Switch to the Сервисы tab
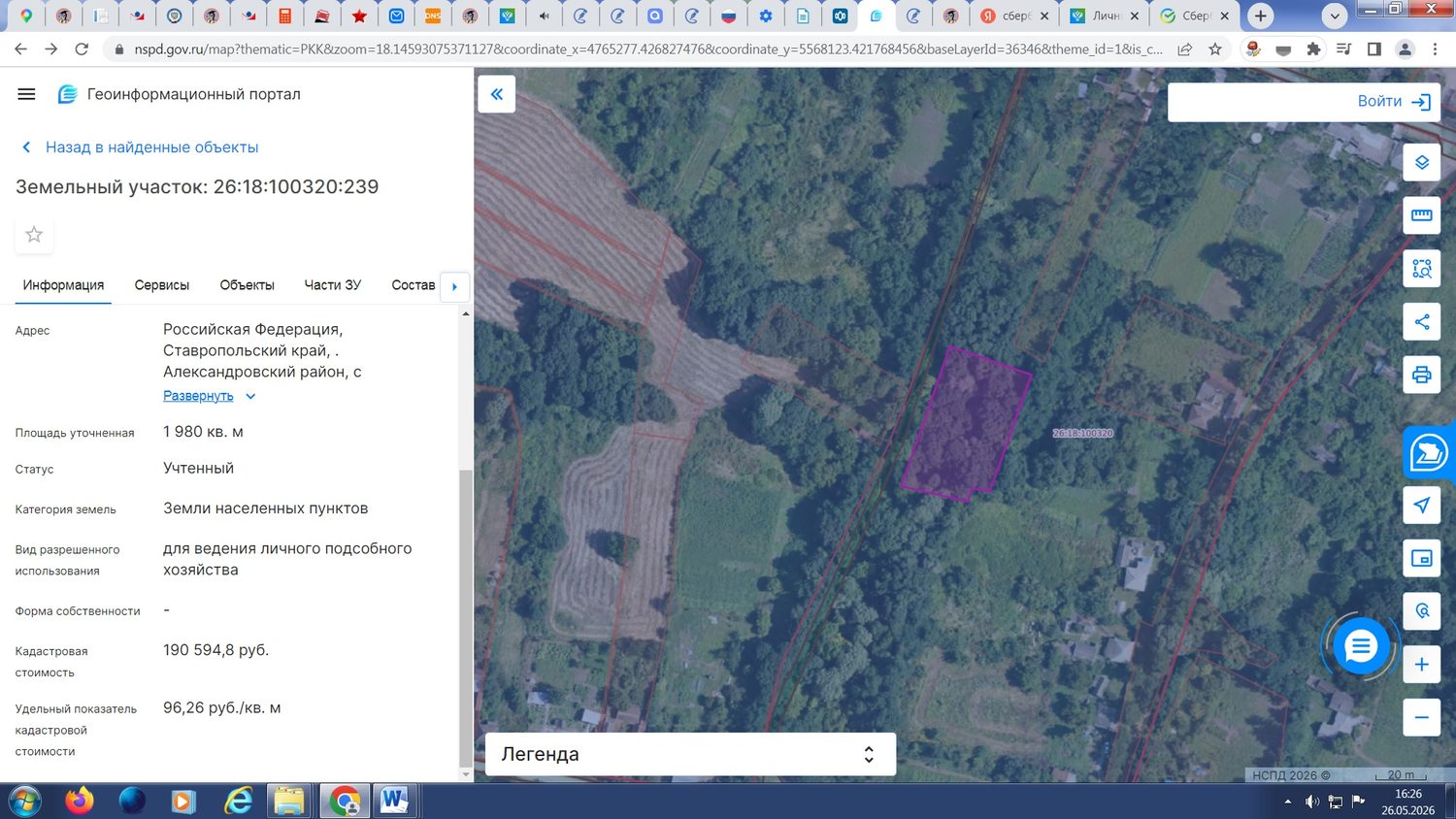The width and height of the screenshot is (1456, 819). [162, 285]
